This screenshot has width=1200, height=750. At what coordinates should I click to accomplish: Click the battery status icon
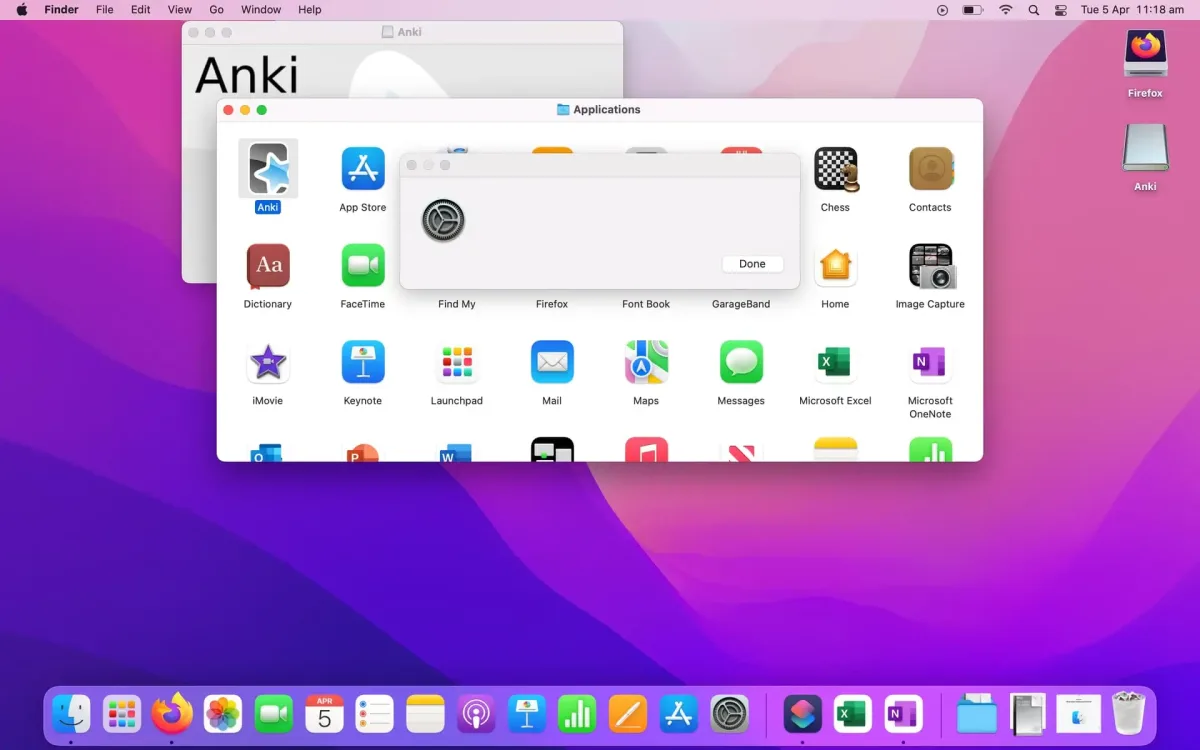click(x=972, y=10)
